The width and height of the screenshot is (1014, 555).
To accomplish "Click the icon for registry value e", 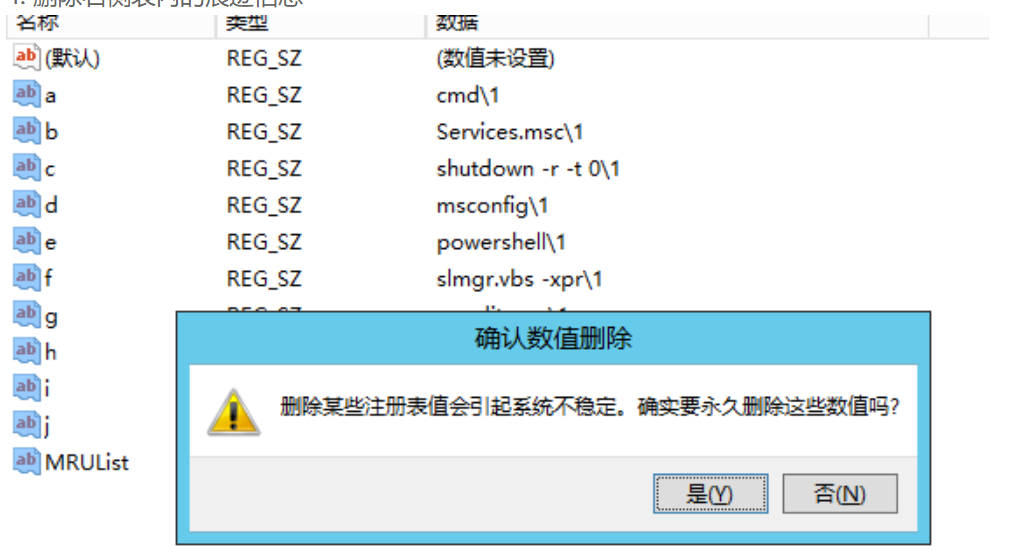I will 27,241.
